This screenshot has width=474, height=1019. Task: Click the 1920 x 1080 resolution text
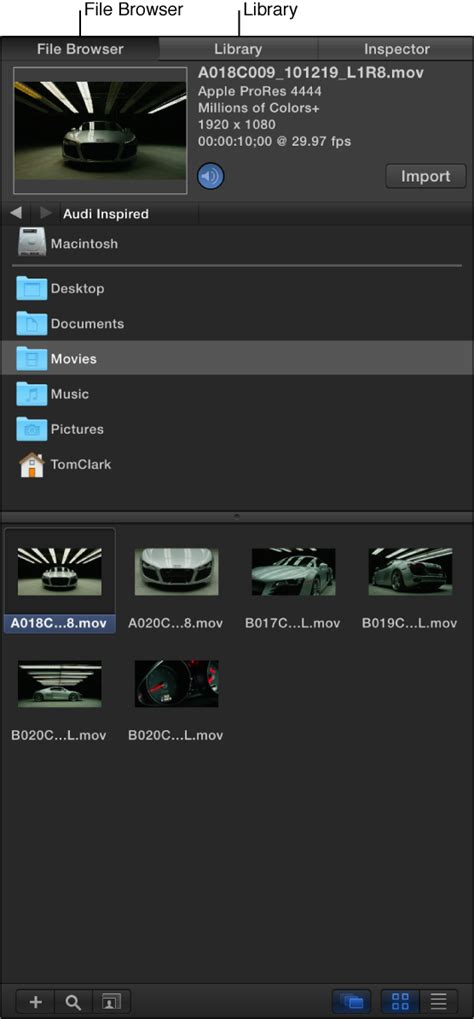pyautogui.click(x=237, y=124)
